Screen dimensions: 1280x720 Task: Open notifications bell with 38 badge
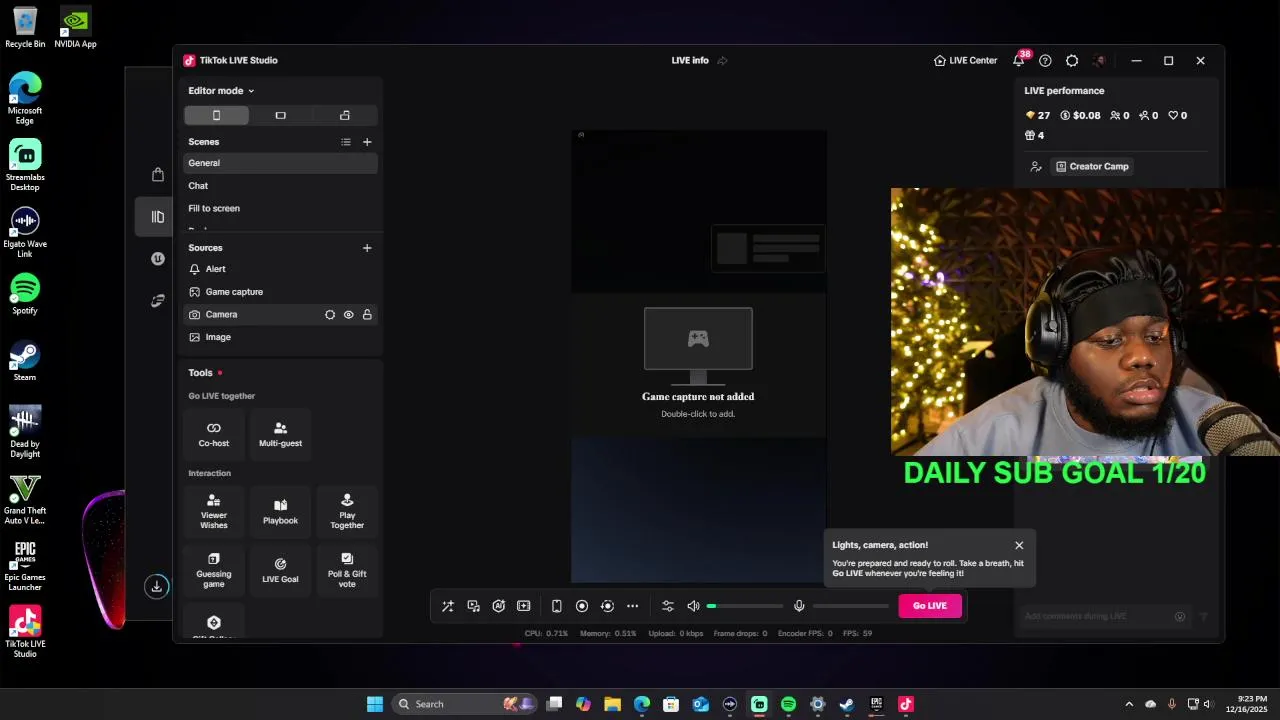coord(1019,61)
